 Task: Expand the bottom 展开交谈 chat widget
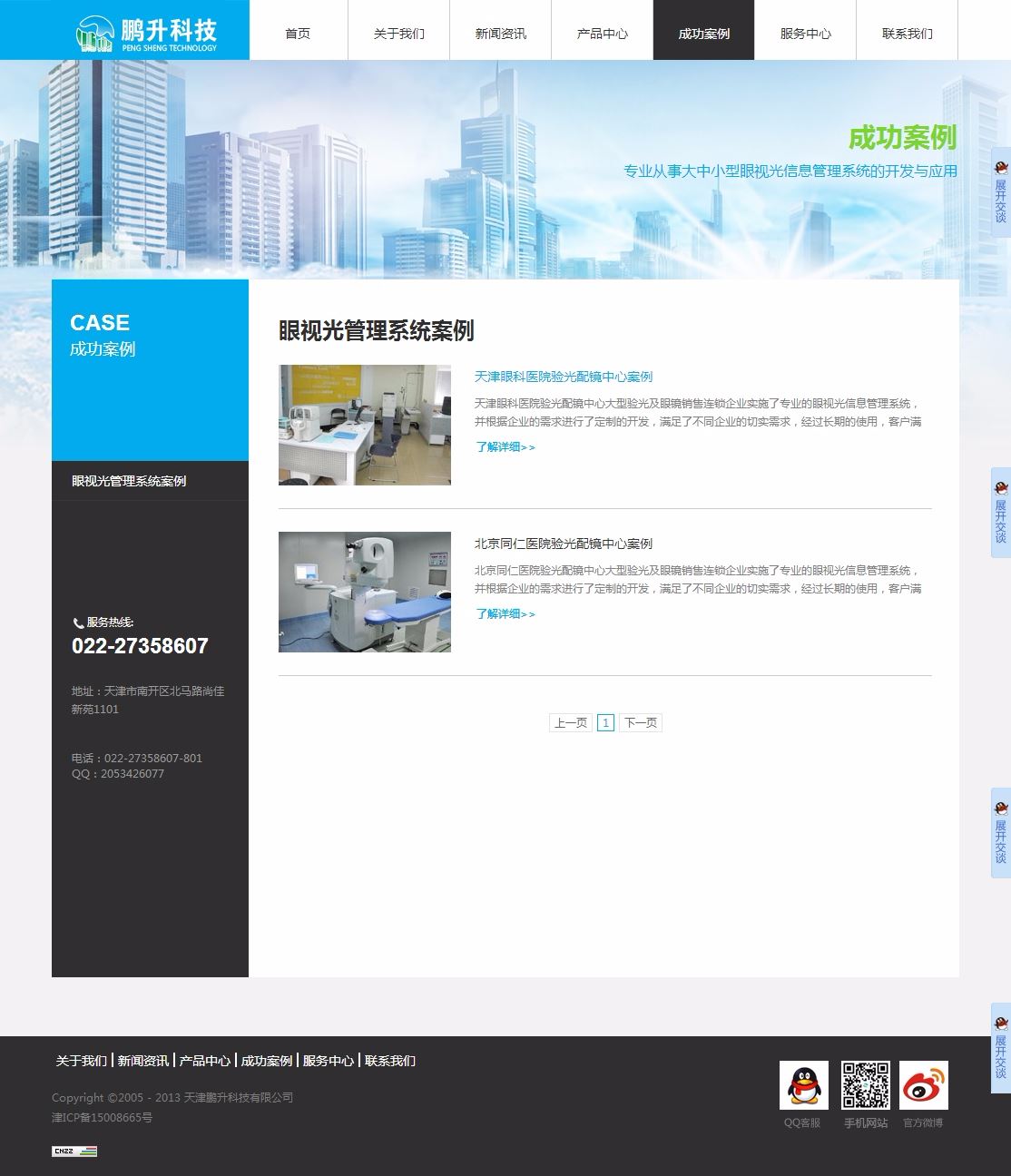tap(1000, 1048)
